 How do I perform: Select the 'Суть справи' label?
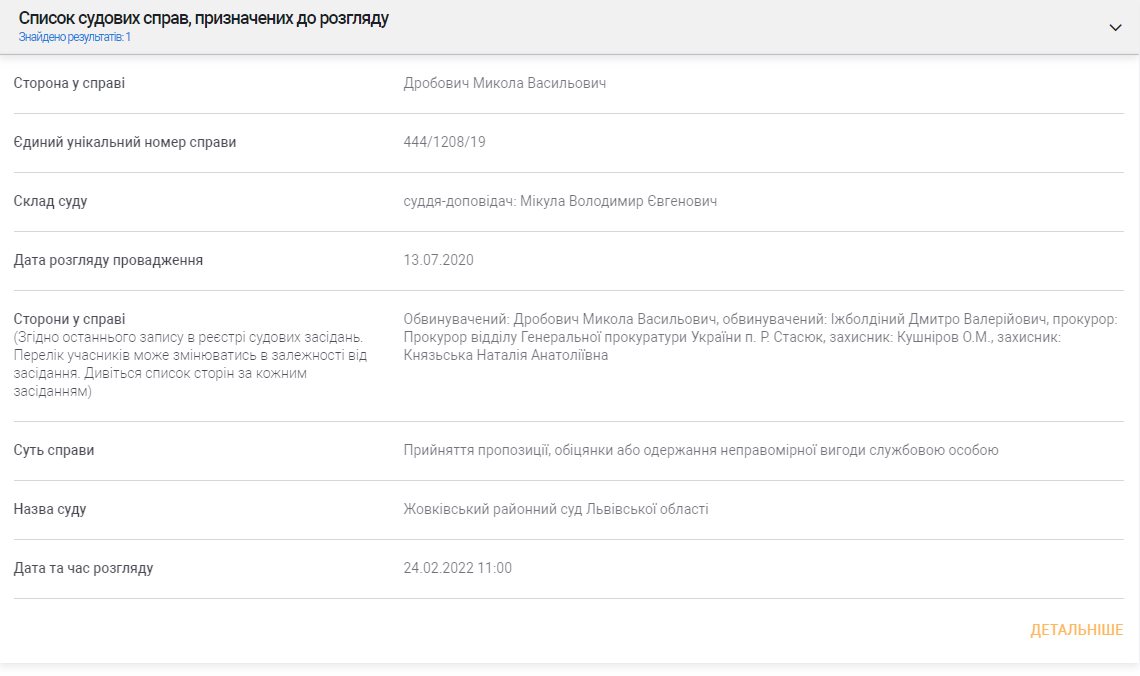pyautogui.click(x=54, y=450)
